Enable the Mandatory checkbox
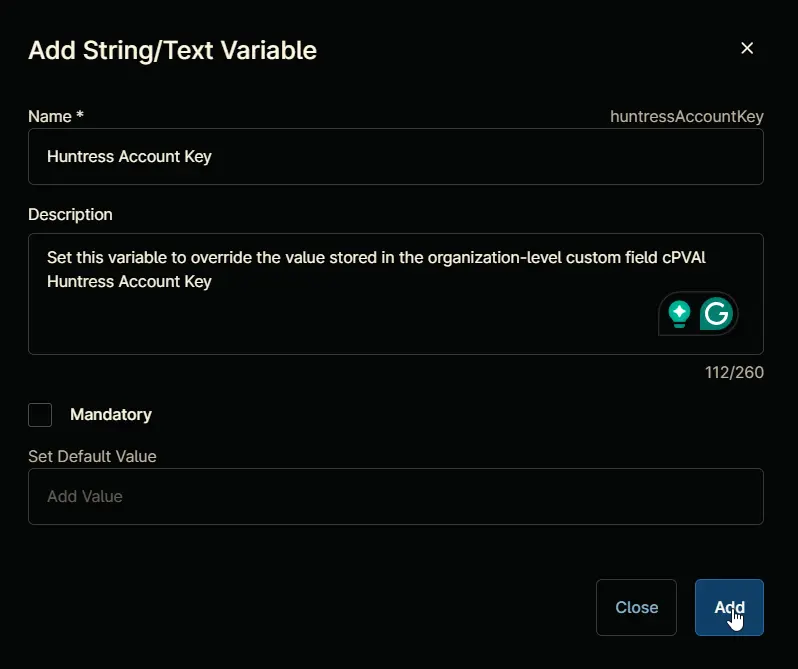This screenshot has width=798, height=669. pos(40,415)
